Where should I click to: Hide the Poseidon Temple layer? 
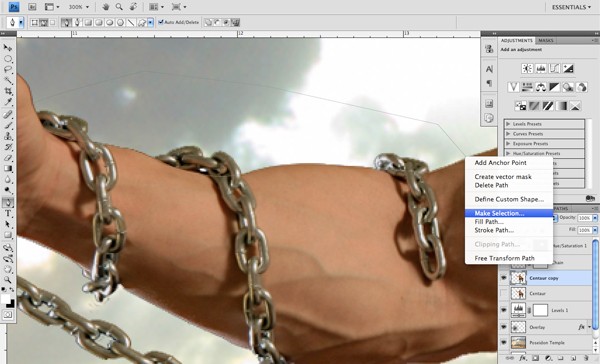tap(504, 343)
